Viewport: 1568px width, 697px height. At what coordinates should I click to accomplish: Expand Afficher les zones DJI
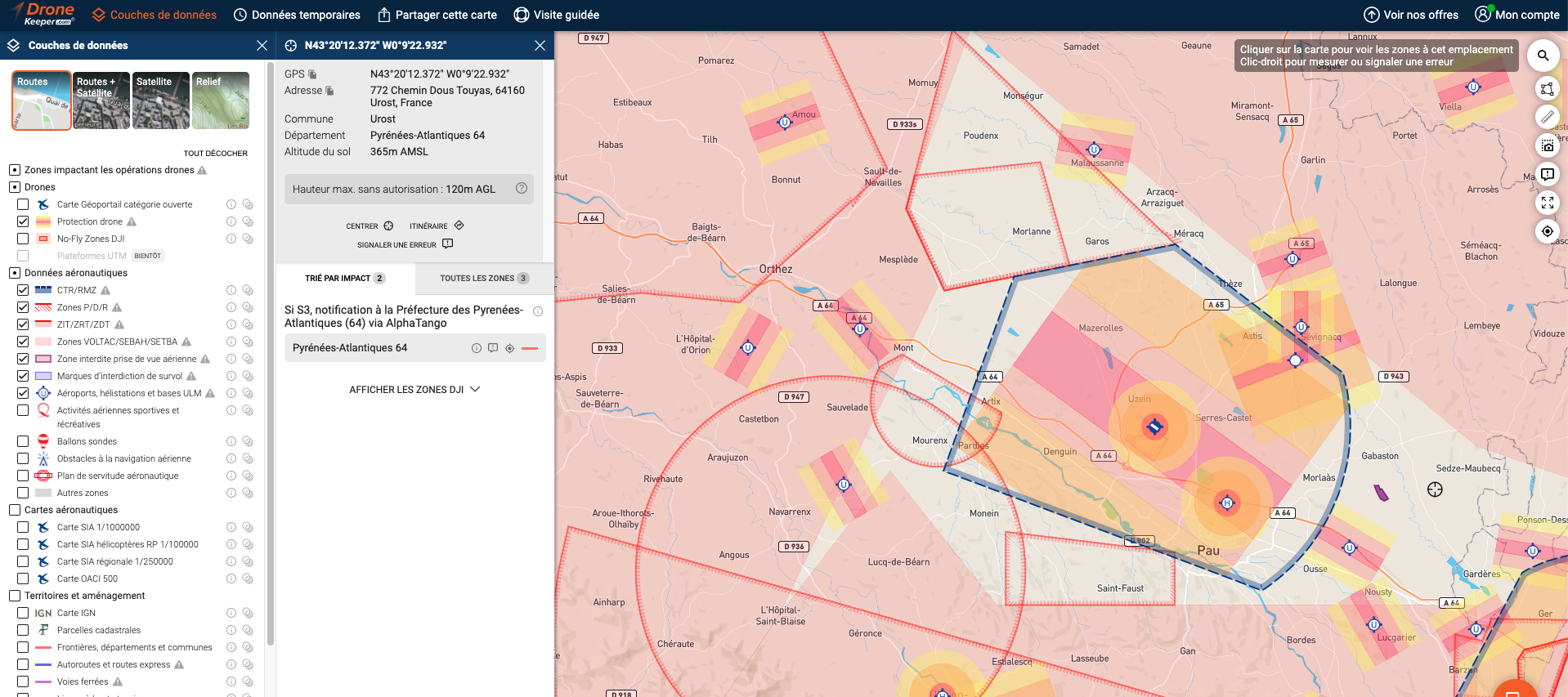coord(414,390)
